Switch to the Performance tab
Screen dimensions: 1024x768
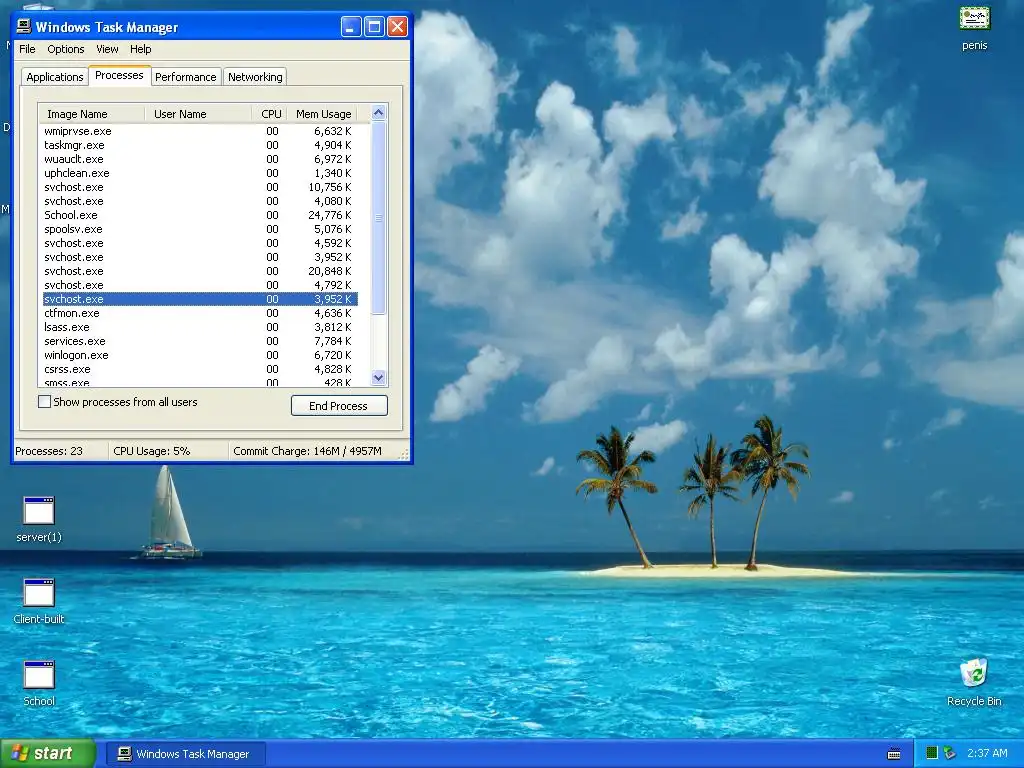tap(185, 77)
